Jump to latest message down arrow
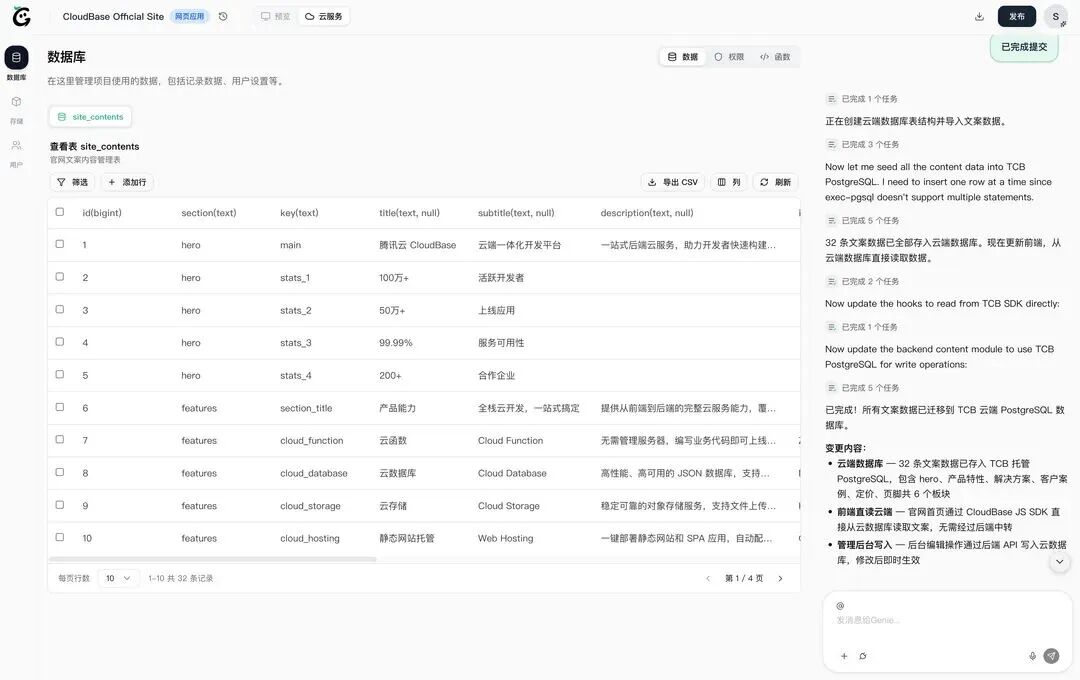This screenshot has height=680, width=1080. point(1059,561)
